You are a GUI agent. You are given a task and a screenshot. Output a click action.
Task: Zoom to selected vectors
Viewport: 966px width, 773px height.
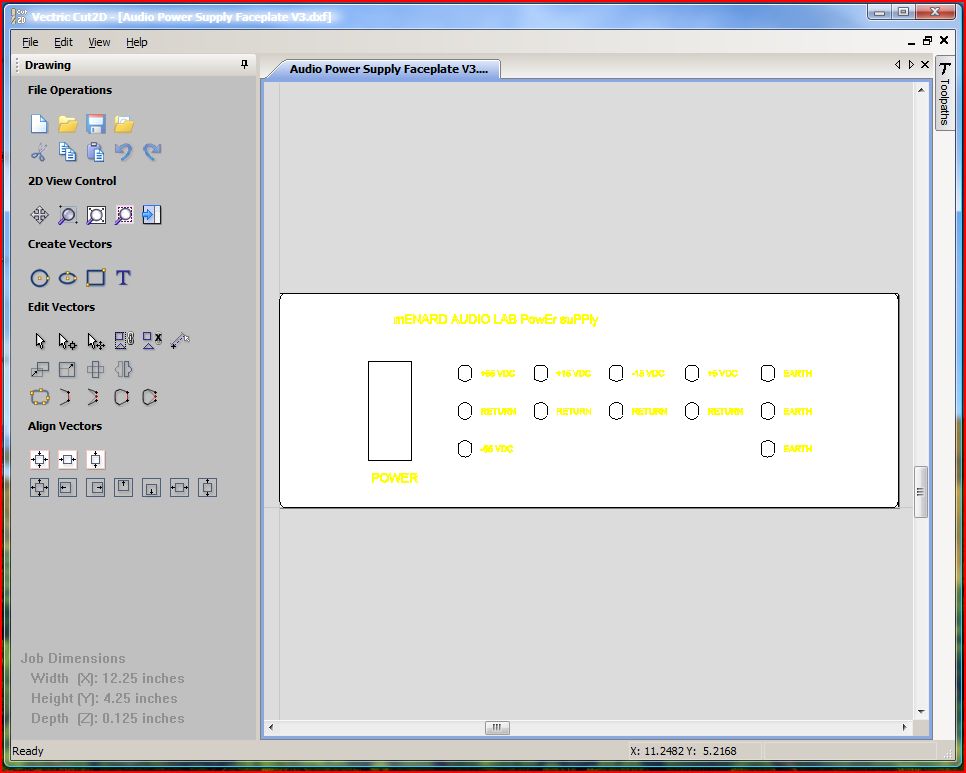(x=124, y=215)
